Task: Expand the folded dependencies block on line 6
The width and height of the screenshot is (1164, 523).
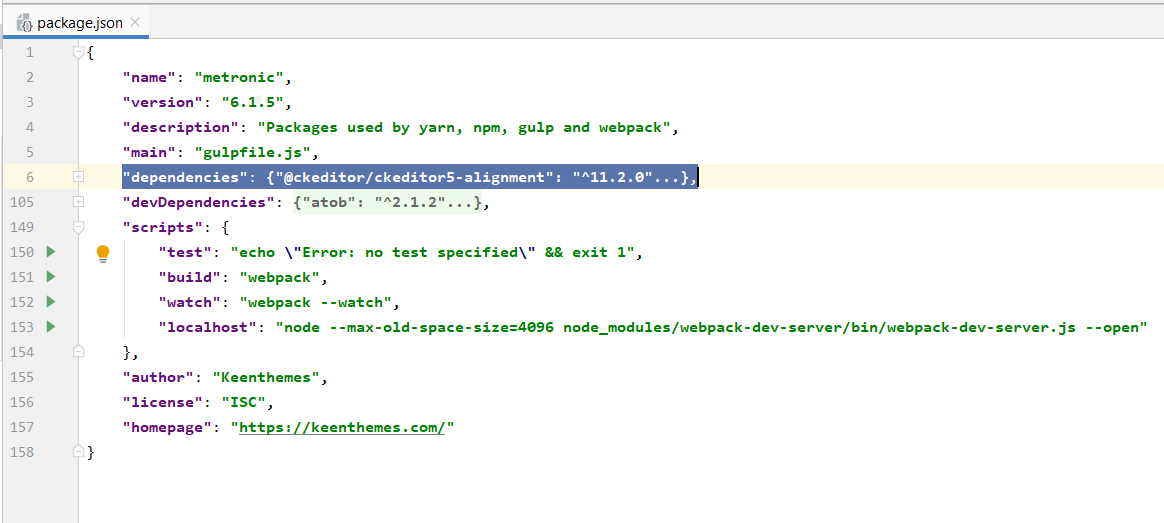Action: [x=79, y=177]
